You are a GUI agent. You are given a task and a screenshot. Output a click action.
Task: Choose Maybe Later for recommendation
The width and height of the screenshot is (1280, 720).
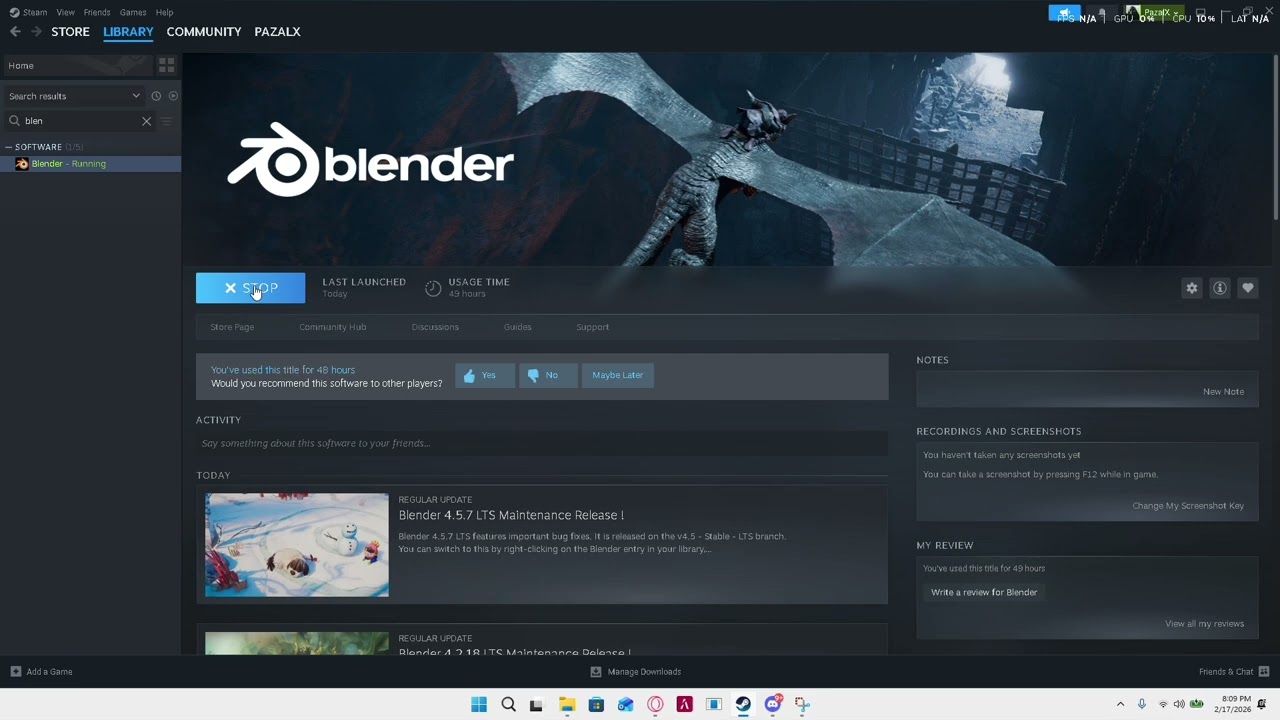pyautogui.click(x=617, y=375)
